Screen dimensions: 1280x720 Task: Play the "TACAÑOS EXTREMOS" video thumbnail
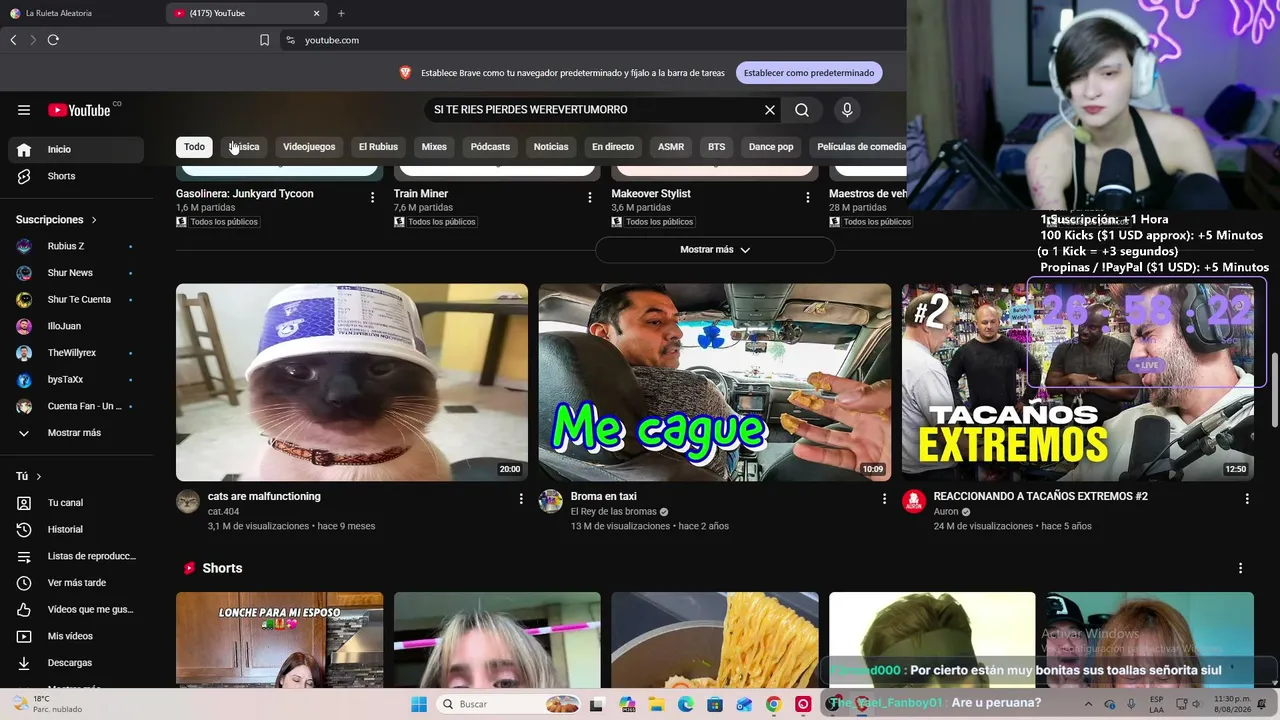1078,382
